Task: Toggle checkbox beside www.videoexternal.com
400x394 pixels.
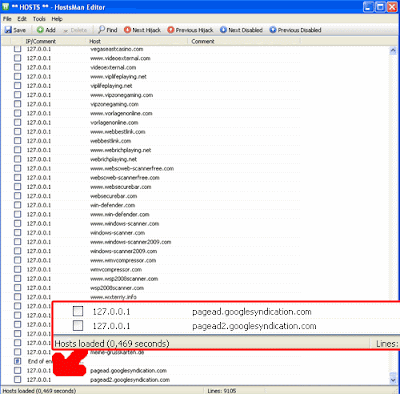Action: coord(17,58)
